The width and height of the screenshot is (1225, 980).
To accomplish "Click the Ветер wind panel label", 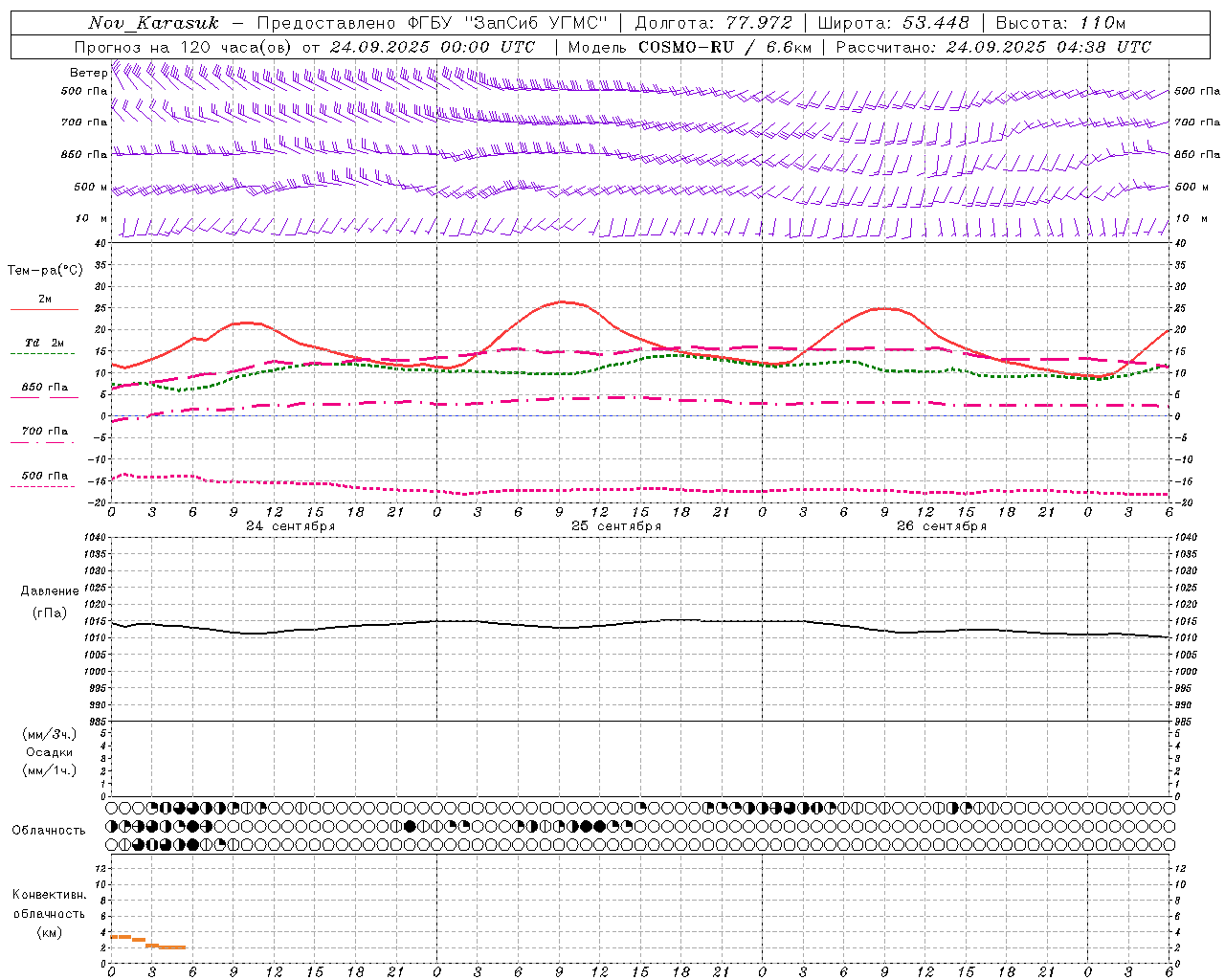I will pyautogui.click(x=88, y=73).
